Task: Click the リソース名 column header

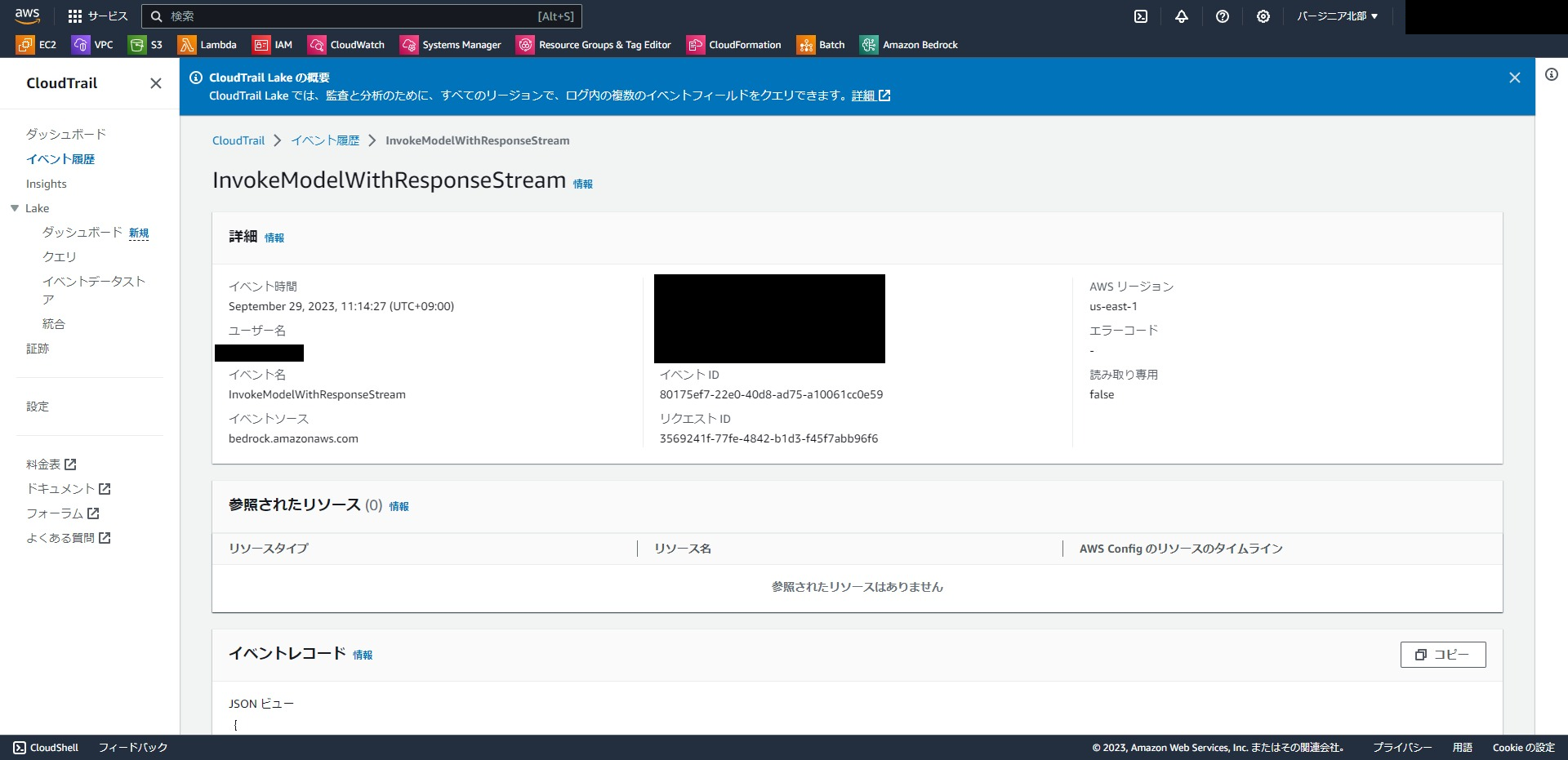Action: 683,549
